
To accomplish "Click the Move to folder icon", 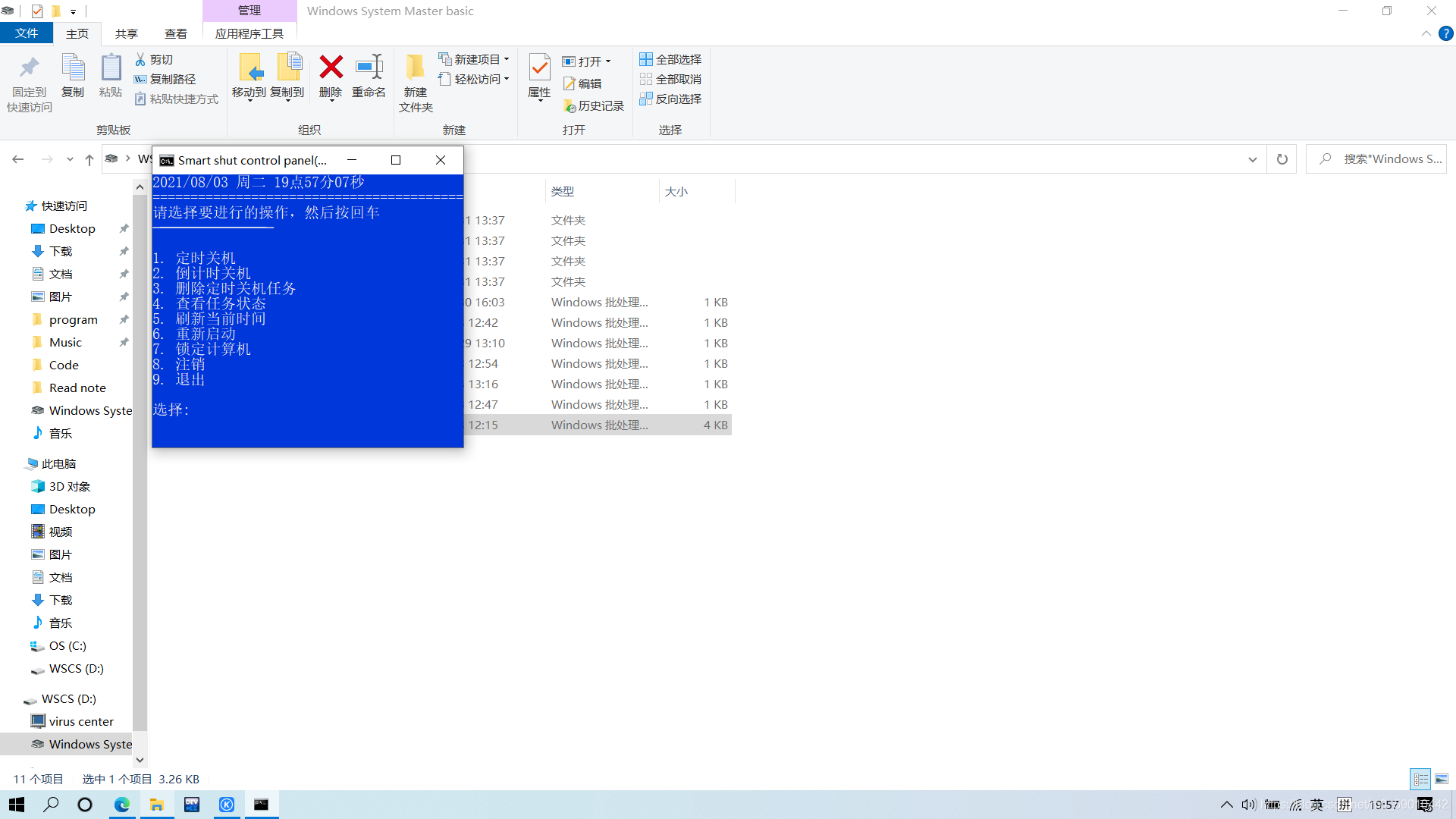I will click(249, 68).
